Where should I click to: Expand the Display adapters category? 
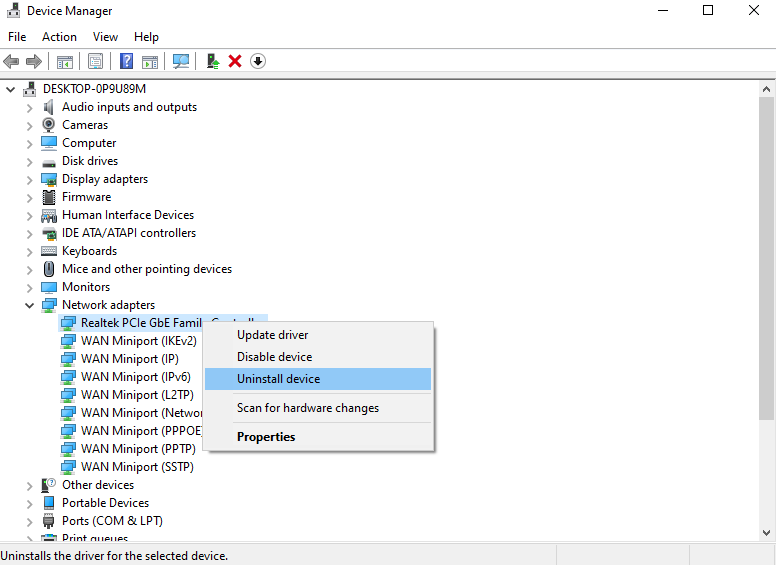point(29,179)
